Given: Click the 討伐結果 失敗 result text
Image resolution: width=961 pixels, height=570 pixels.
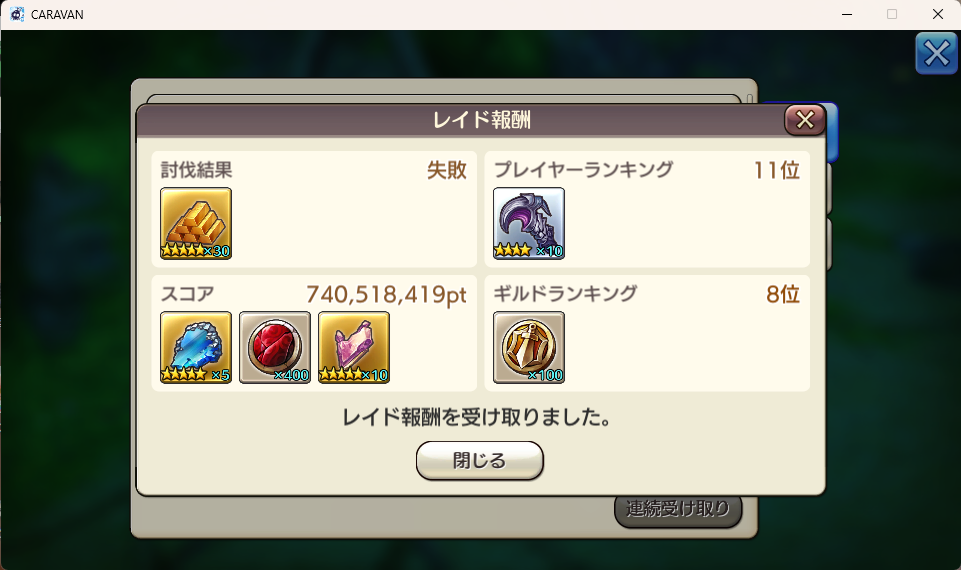Looking at the screenshot, I should click(x=447, y=170).
